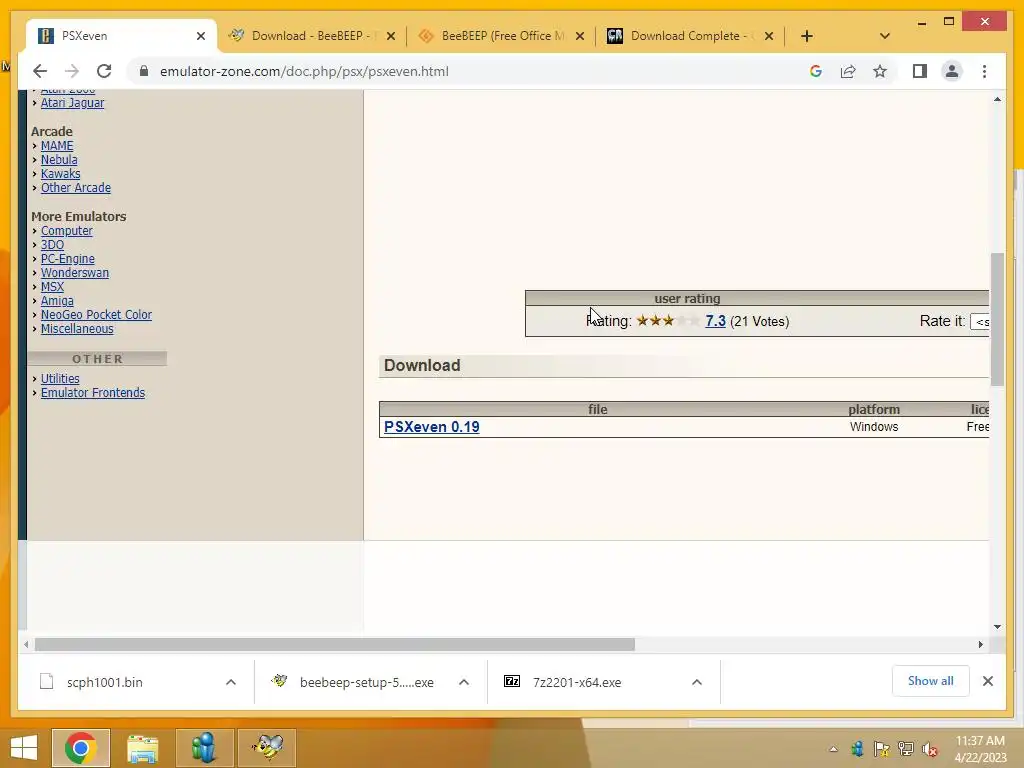Open the Chrome profile avatar
This screenshot has height=768, width=1024.
pos(952,71)
